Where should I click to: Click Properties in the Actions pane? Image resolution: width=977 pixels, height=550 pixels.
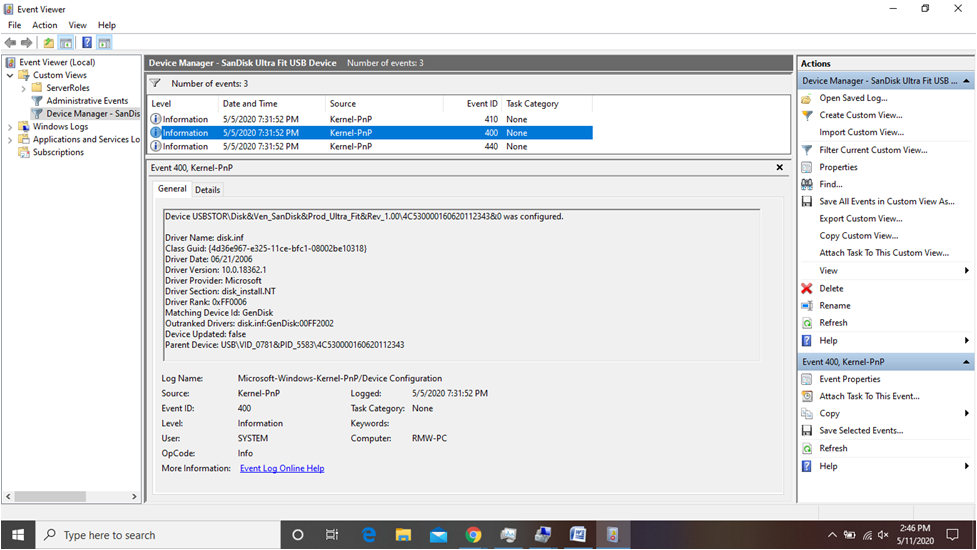[838, 168]
